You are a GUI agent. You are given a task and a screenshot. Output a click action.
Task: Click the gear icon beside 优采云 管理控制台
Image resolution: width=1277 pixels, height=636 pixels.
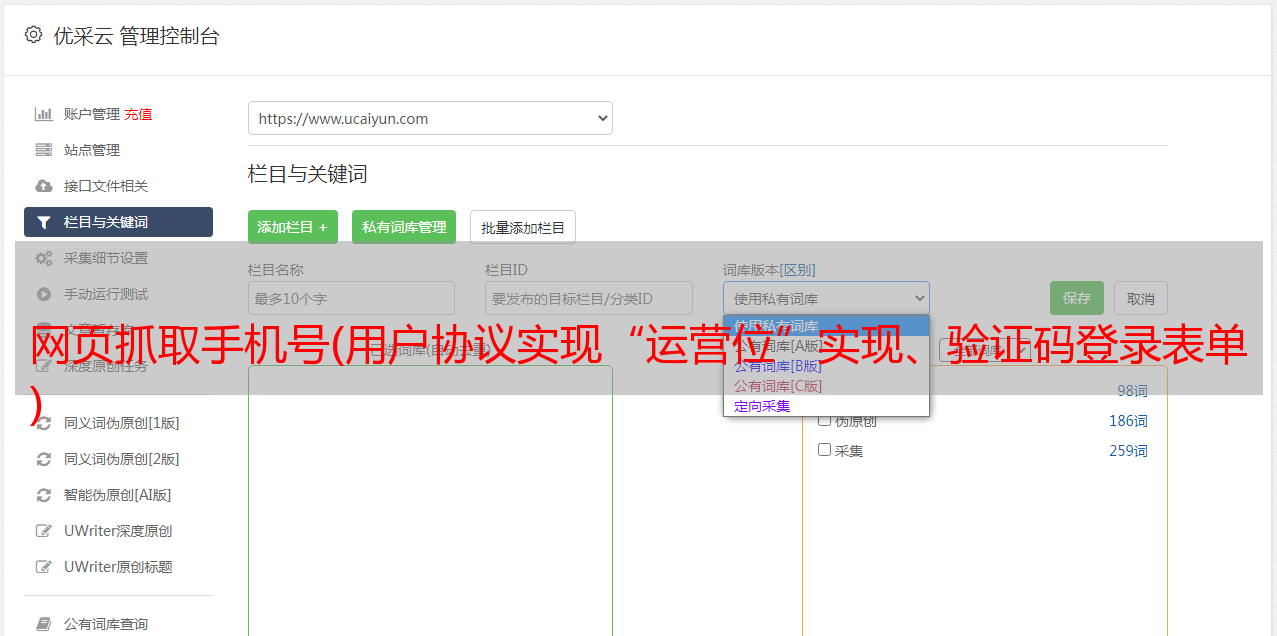pos(33,35)
